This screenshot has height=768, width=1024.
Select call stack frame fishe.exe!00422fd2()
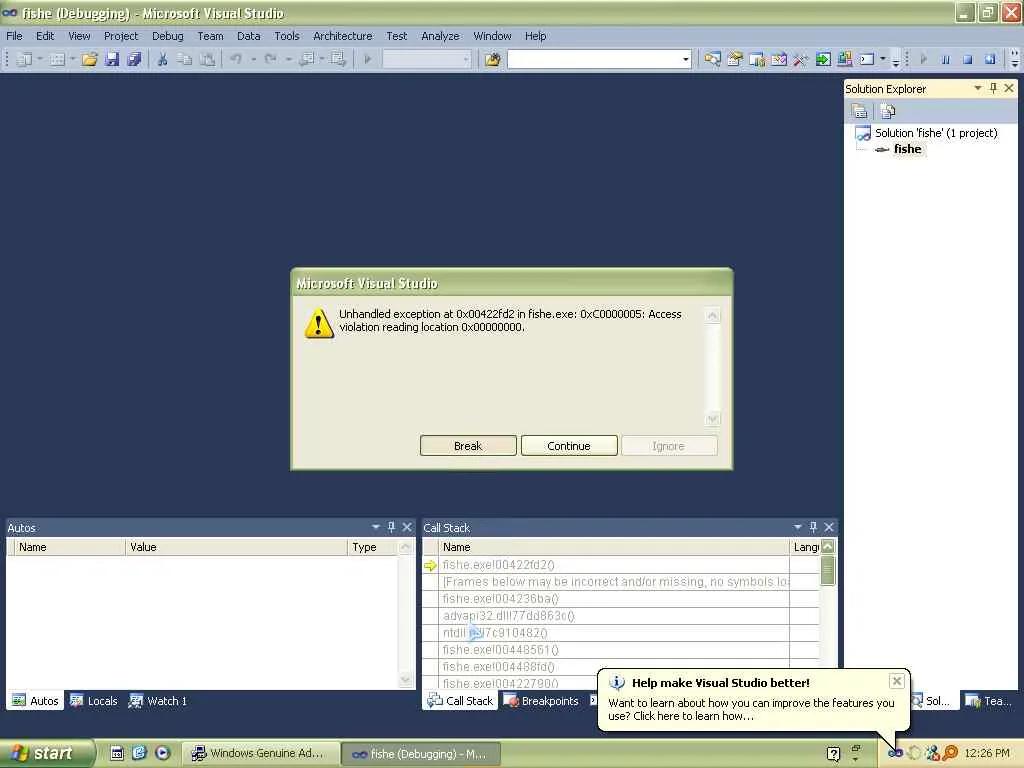click(498, 565)
